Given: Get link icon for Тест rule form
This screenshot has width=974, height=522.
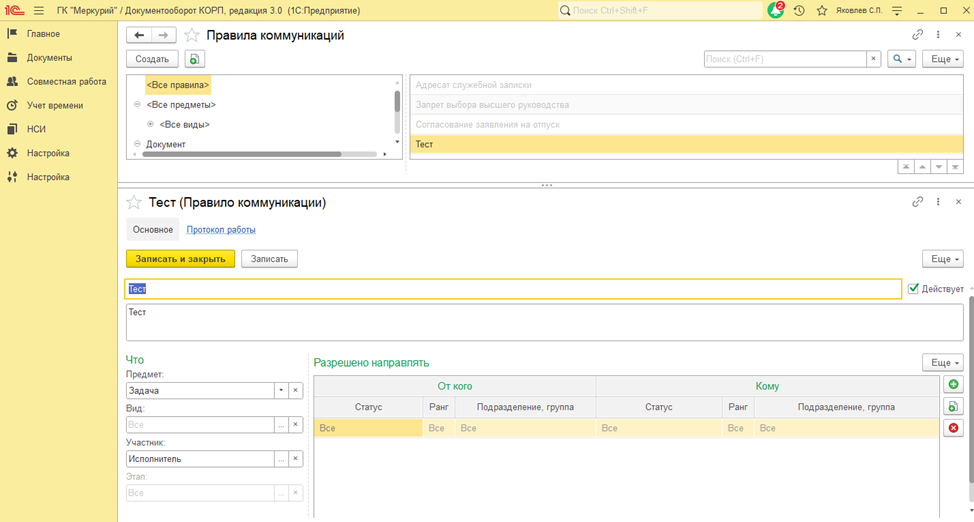Looking at the screenshot, I should [x=917, y=202].
